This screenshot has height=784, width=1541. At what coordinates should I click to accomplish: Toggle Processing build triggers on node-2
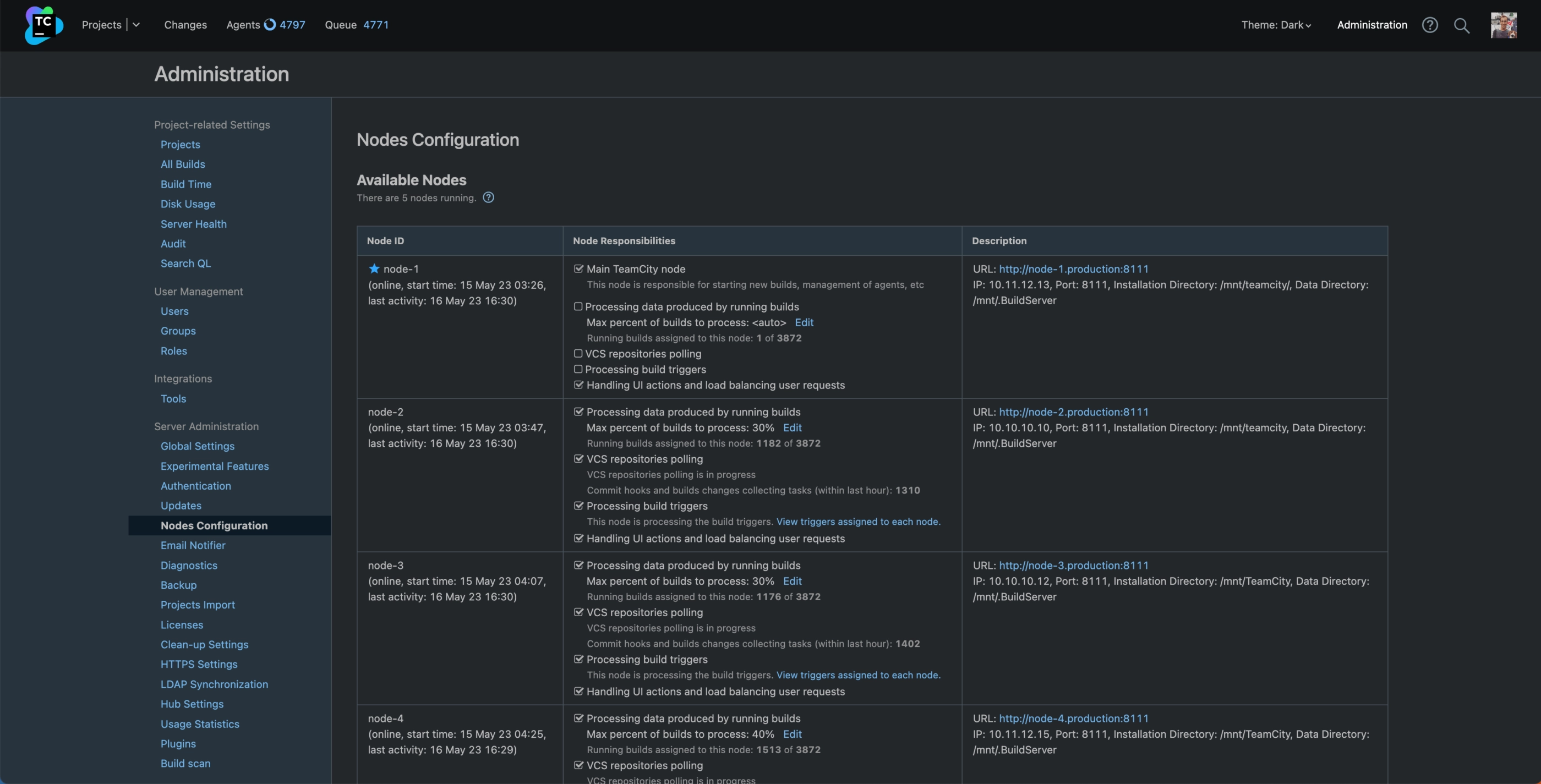pos(578,505)
